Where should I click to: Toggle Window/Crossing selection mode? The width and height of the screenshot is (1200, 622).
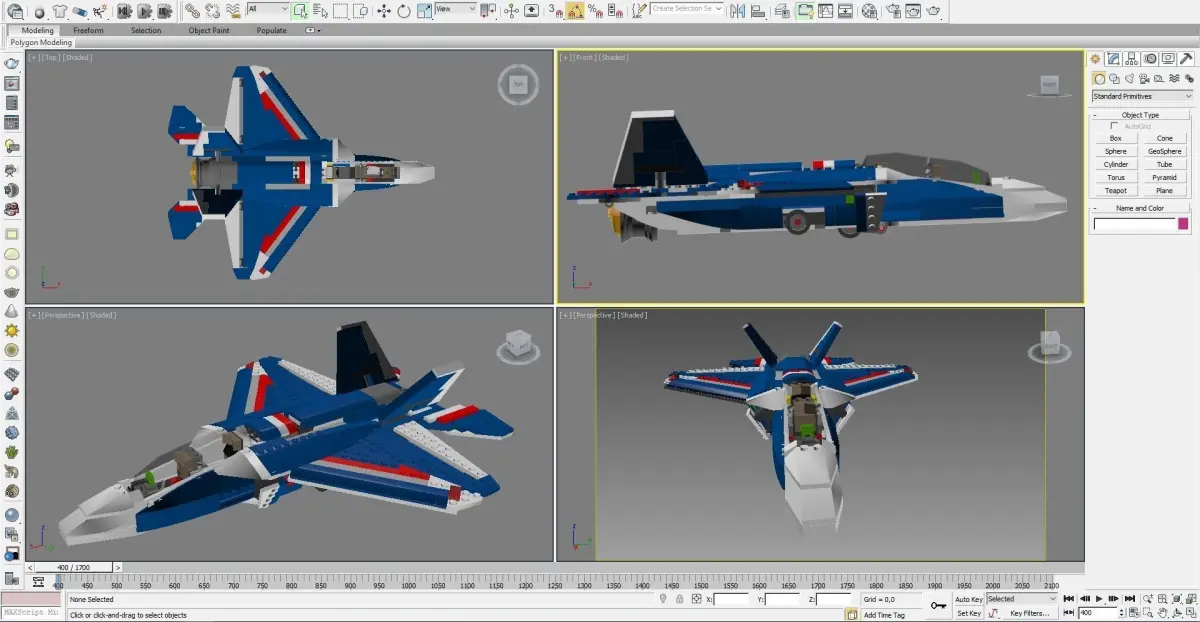(x=361, y=11)
